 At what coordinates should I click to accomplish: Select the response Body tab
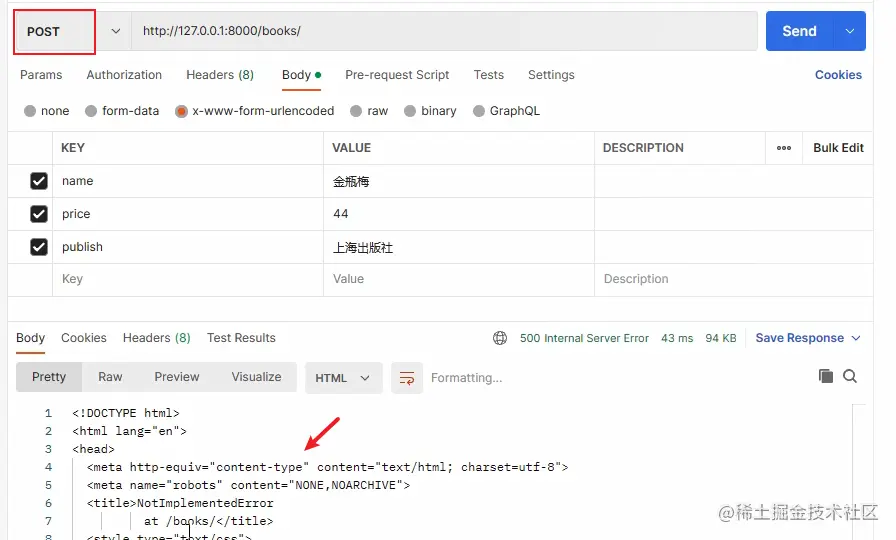[30, 338]
